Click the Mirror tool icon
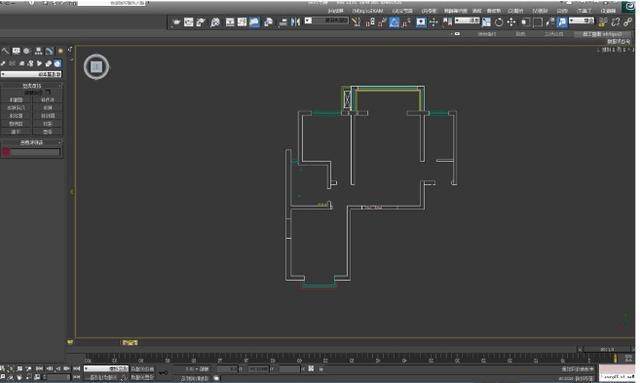The height and width of the screenshot is (383, 640). [x=295, y=22]
